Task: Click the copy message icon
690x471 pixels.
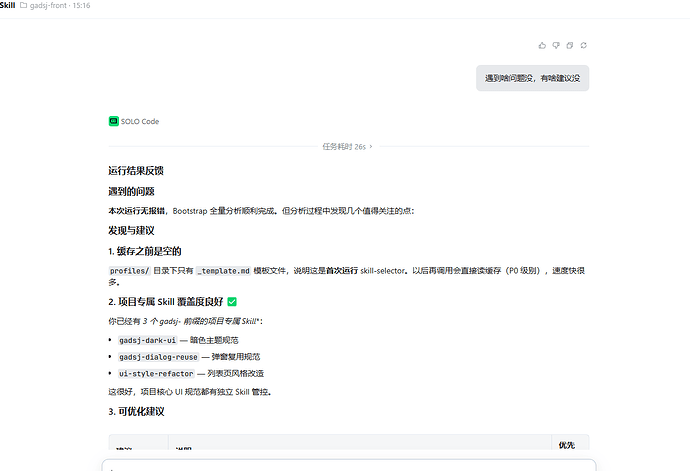Action: tap(570, 45)
